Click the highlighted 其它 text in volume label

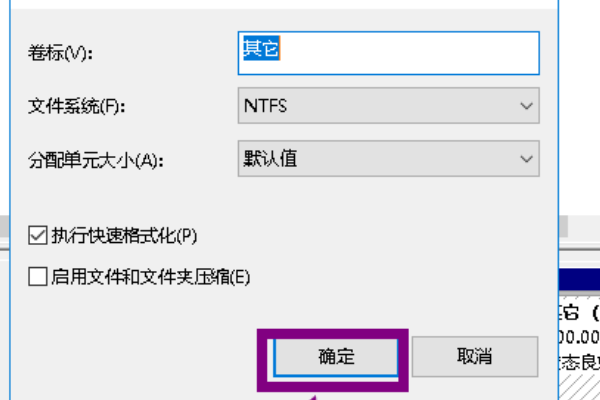click(x=261, y=49)
